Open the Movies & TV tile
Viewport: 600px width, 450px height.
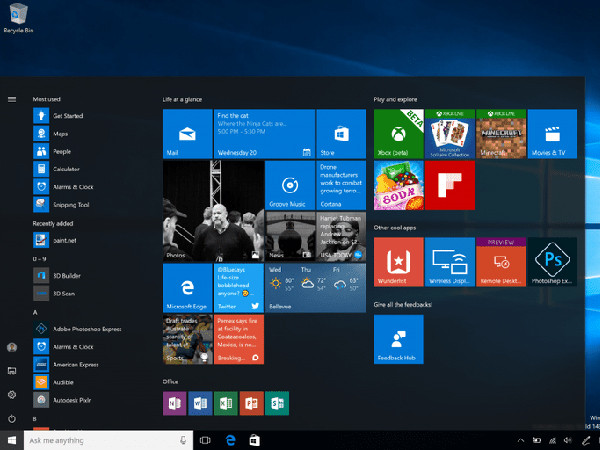click(x=553, y=134)
